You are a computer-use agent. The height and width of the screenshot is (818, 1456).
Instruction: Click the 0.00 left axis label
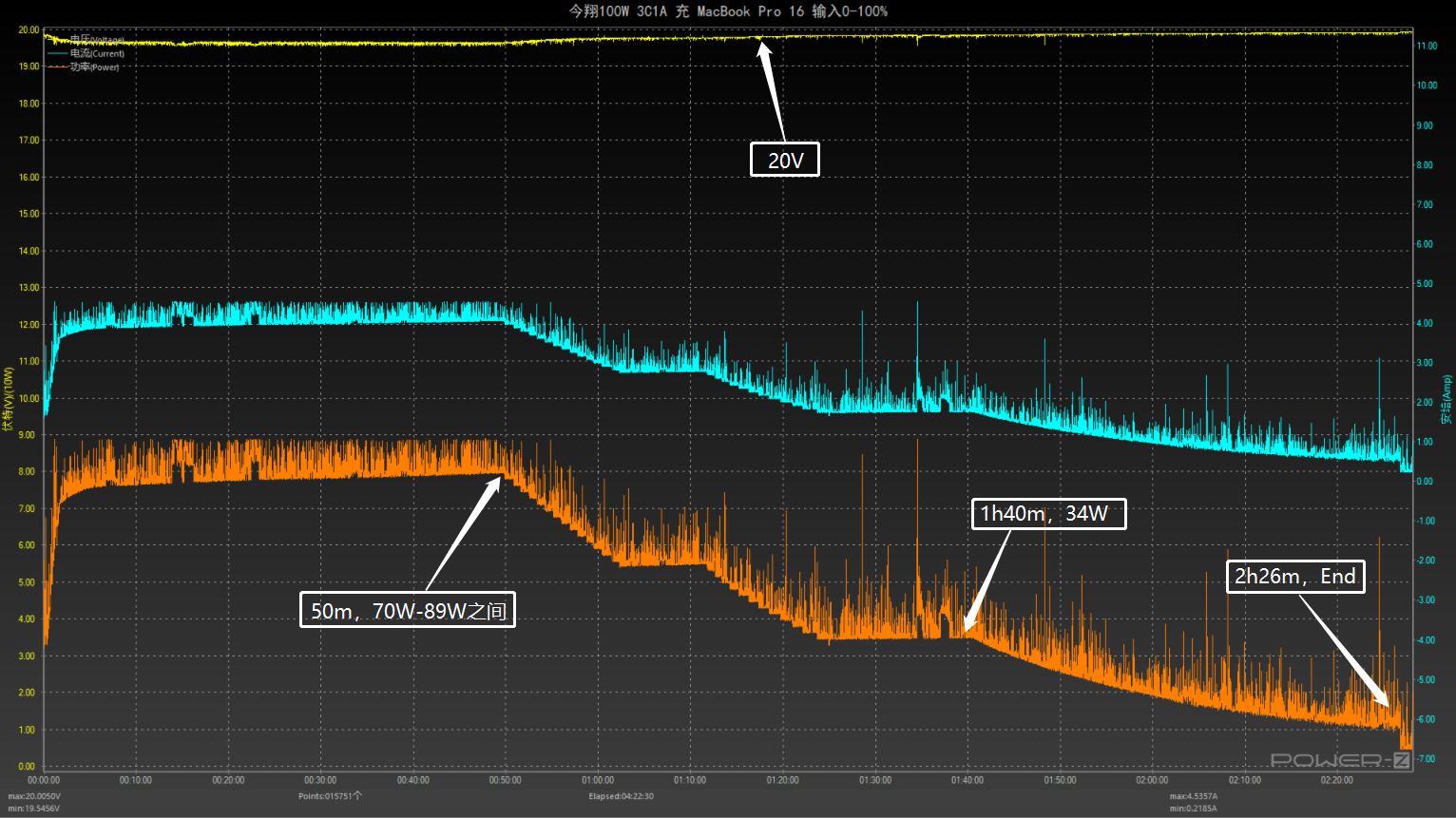tap(27, 766)
